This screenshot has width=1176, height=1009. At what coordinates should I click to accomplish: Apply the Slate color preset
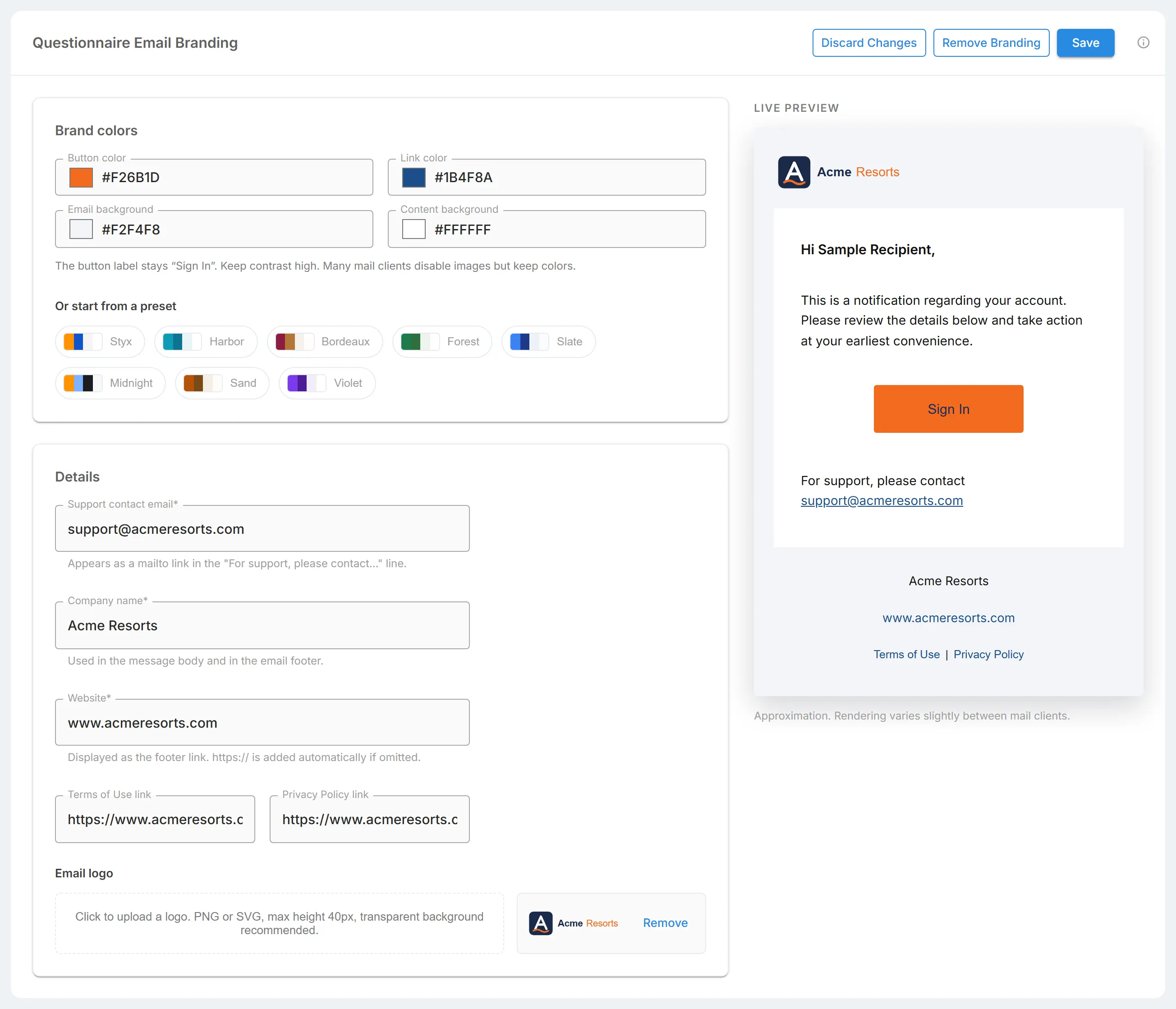[548, 342]
